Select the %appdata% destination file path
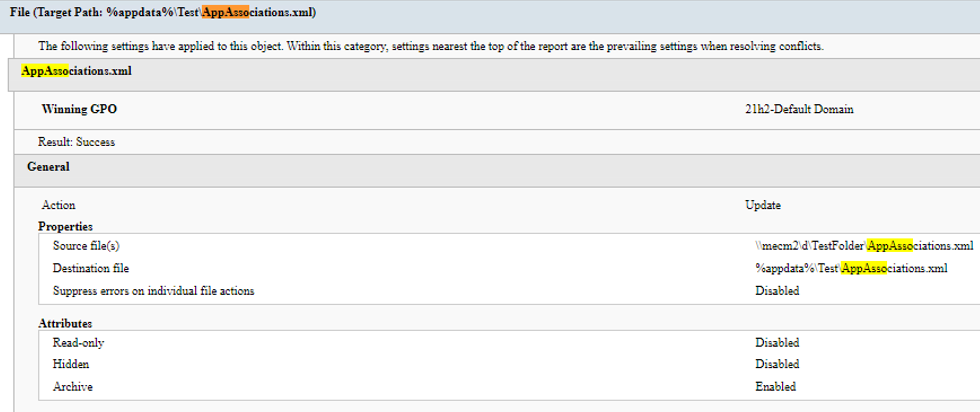Screen dimensions: 980x412 tap(850, 268)
